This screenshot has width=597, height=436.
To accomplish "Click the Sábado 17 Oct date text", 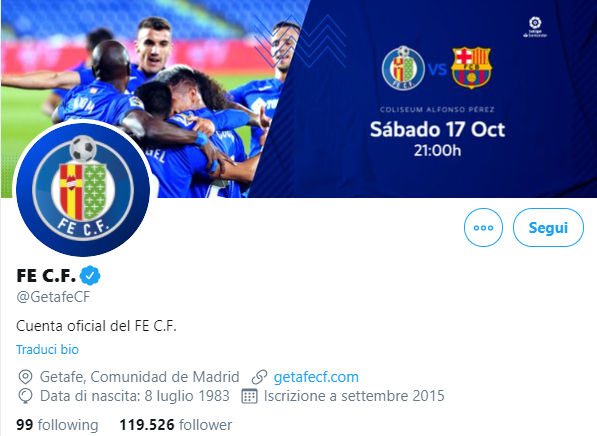I will pos(437,129).
